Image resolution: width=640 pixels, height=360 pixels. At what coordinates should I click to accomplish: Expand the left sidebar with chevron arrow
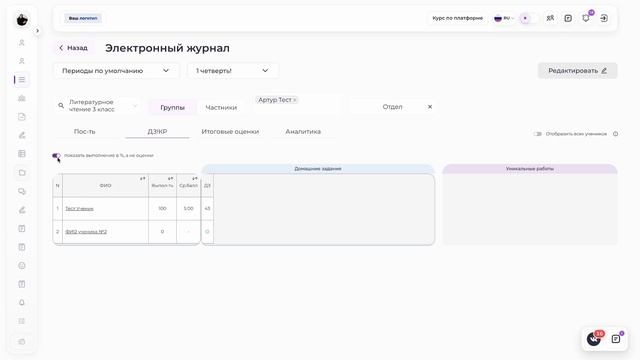(x=37, y=31)
